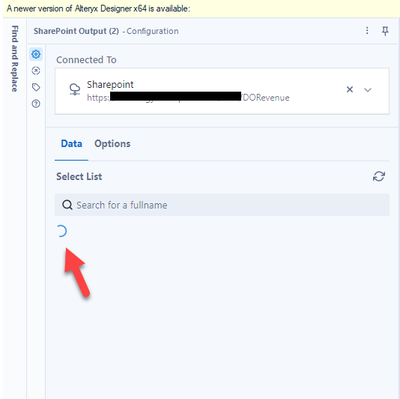Image resolution: width=400 pixels, height=399 pixels.
Task: Open the Help question mark icon
Action: tap(36, 104)
